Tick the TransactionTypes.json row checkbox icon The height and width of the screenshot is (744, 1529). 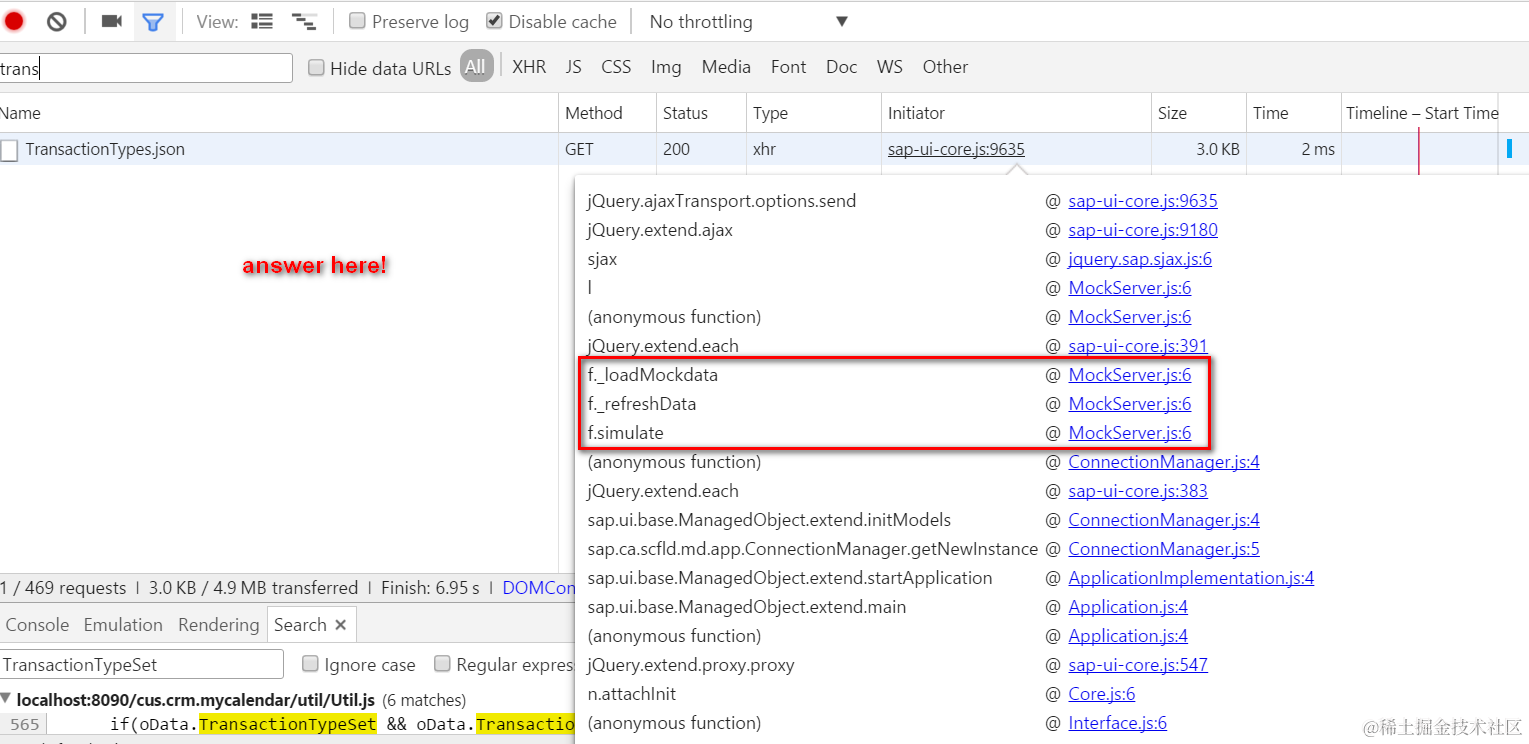pyautogui.click(x=10, y=150)
